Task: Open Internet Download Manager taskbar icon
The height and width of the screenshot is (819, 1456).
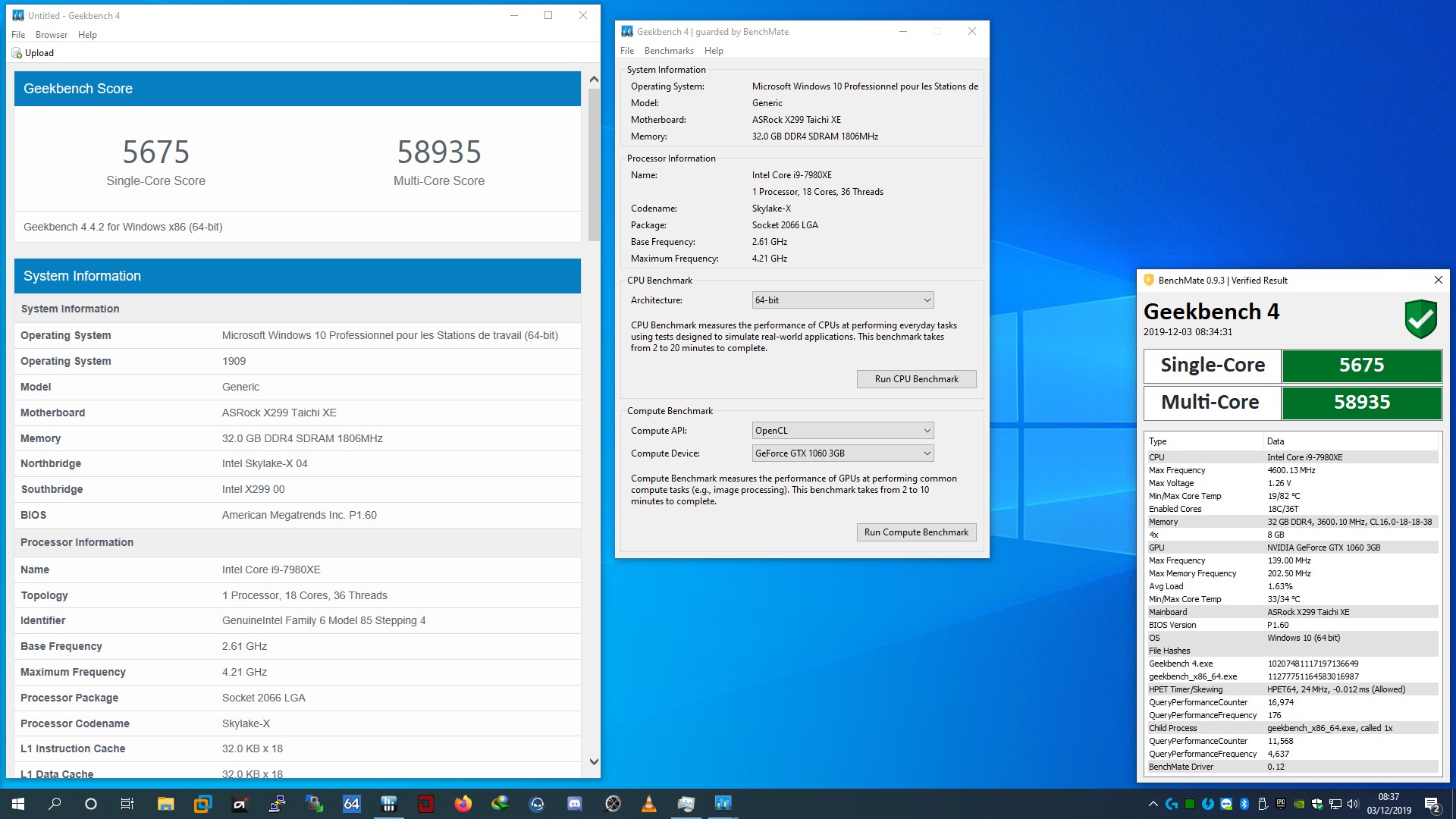Action: [x=500, y=804]
